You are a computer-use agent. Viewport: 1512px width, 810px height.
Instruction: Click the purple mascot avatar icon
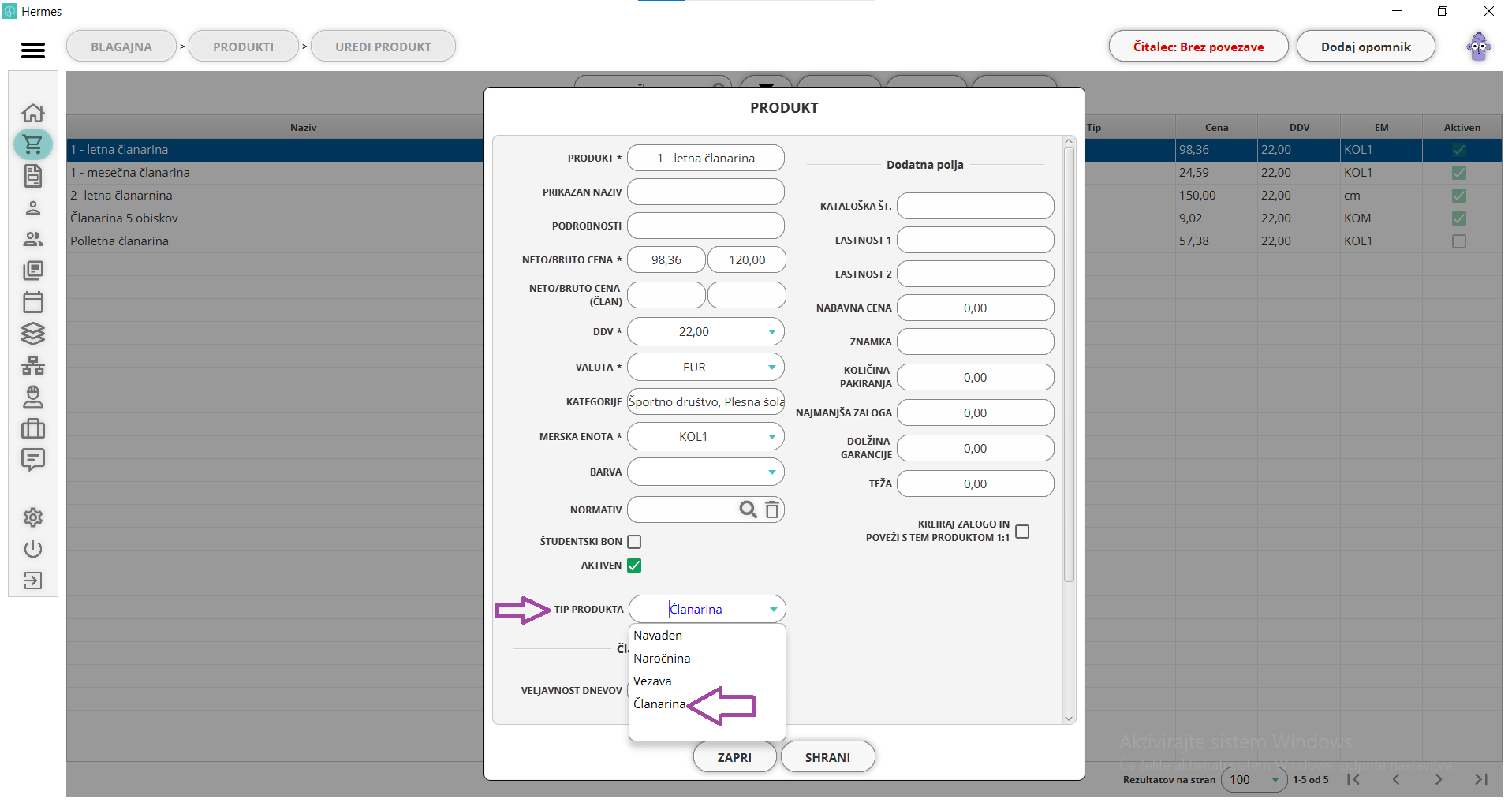(x=1479, y=47)
